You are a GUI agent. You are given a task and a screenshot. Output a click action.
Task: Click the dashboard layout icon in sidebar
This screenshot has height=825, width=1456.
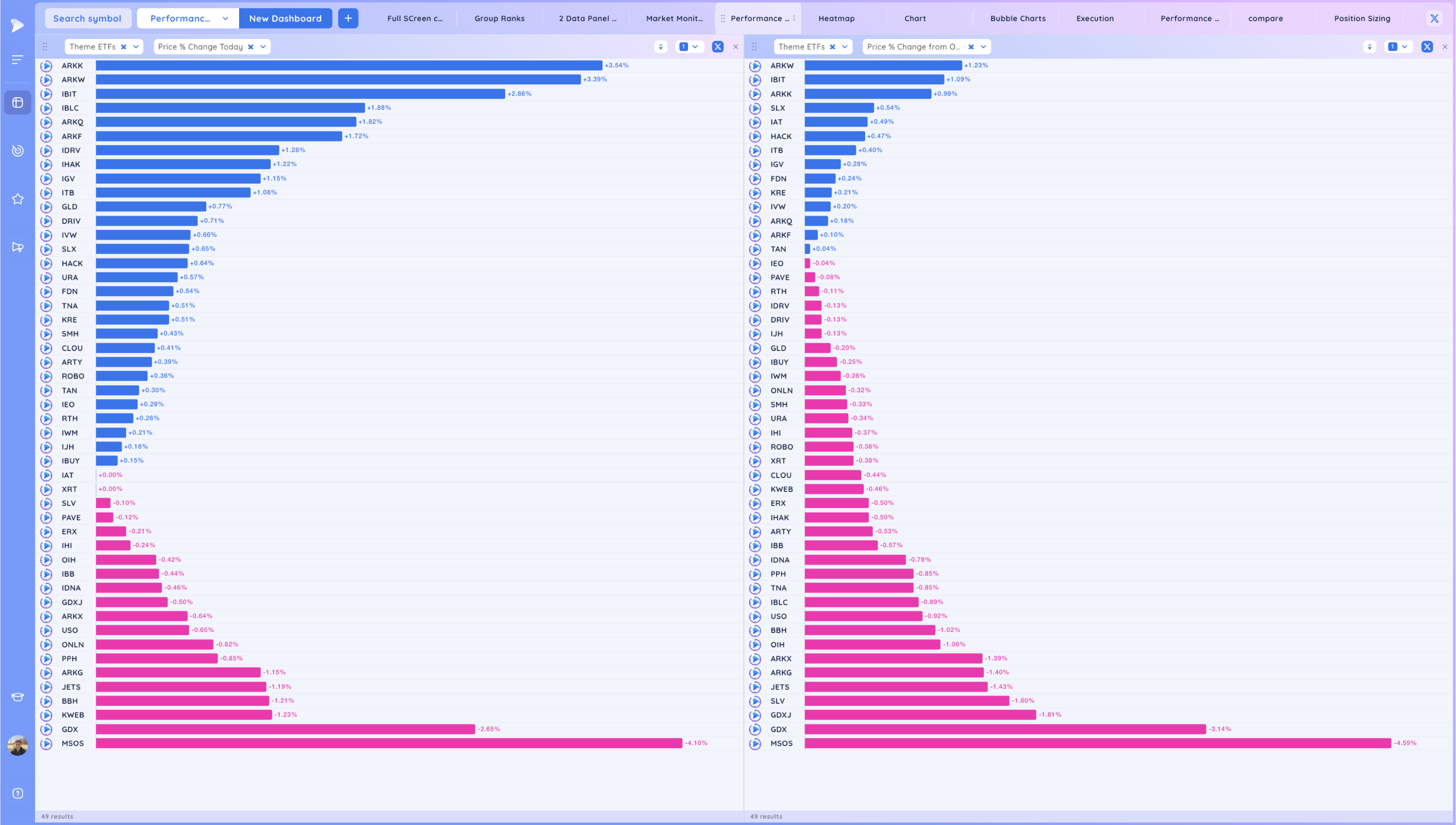coord(17,103)
